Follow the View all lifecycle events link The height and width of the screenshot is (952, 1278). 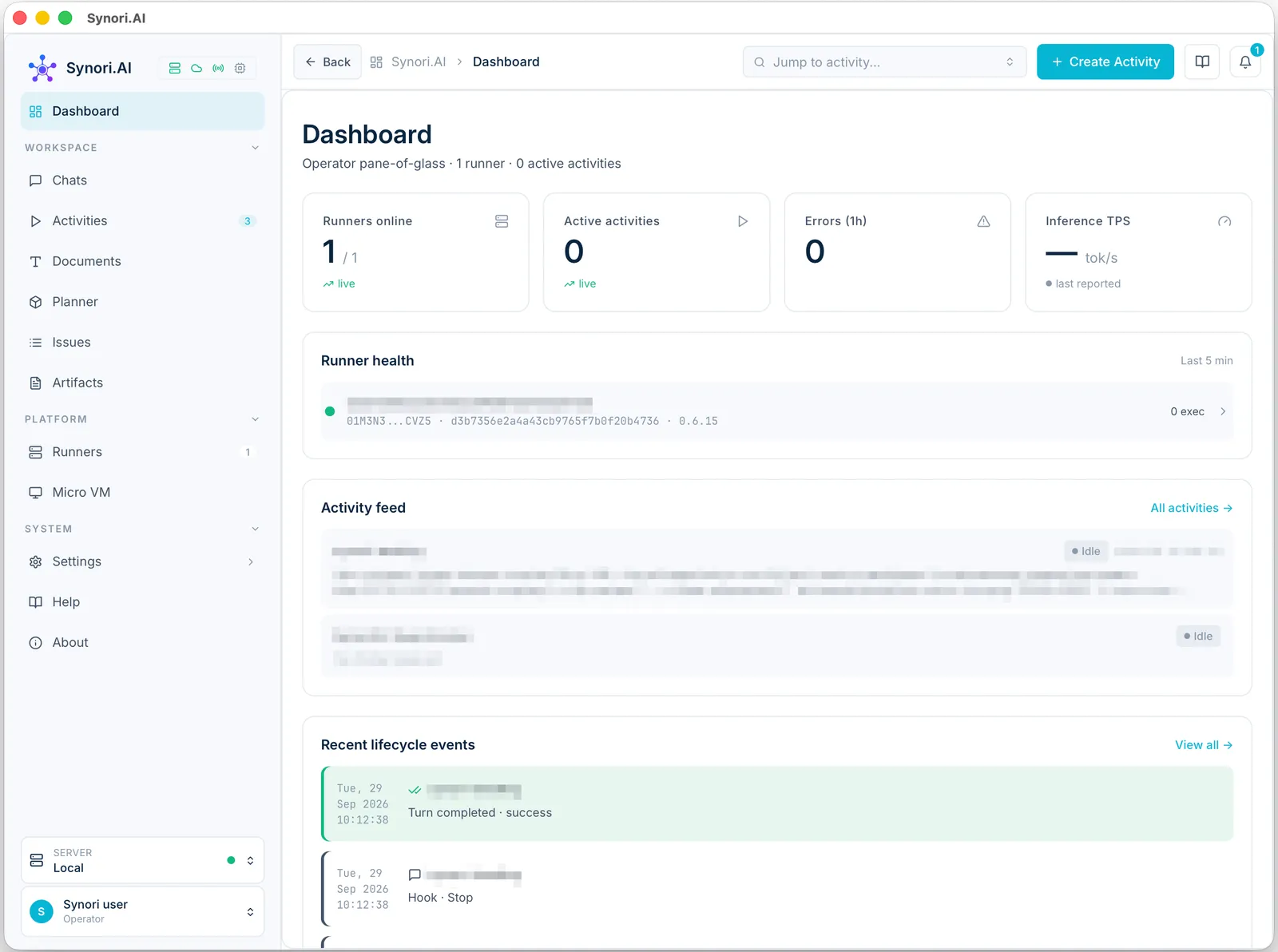tap(1204, 745)
